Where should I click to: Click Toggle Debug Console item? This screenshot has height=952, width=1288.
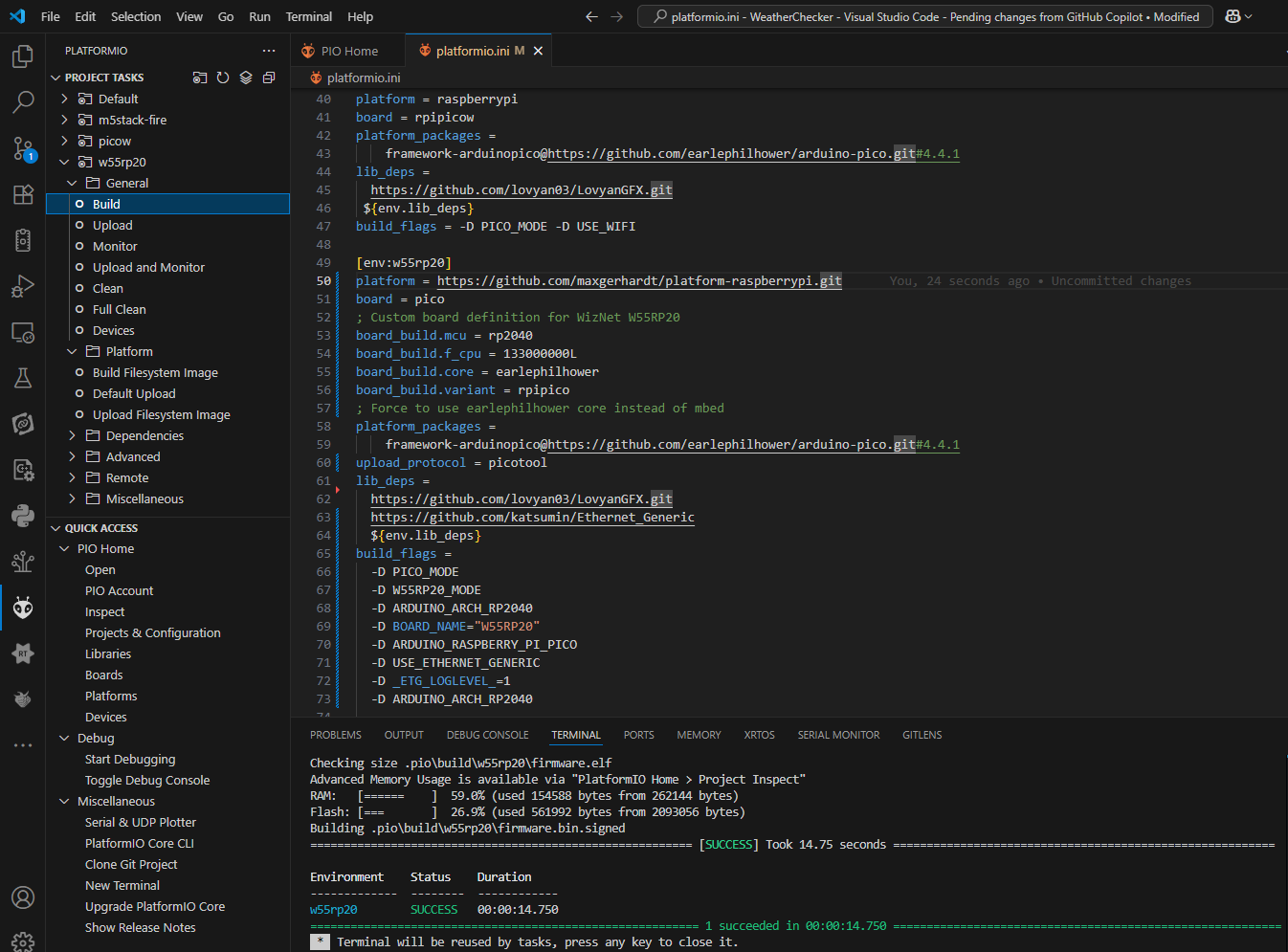tap(147, 780)
